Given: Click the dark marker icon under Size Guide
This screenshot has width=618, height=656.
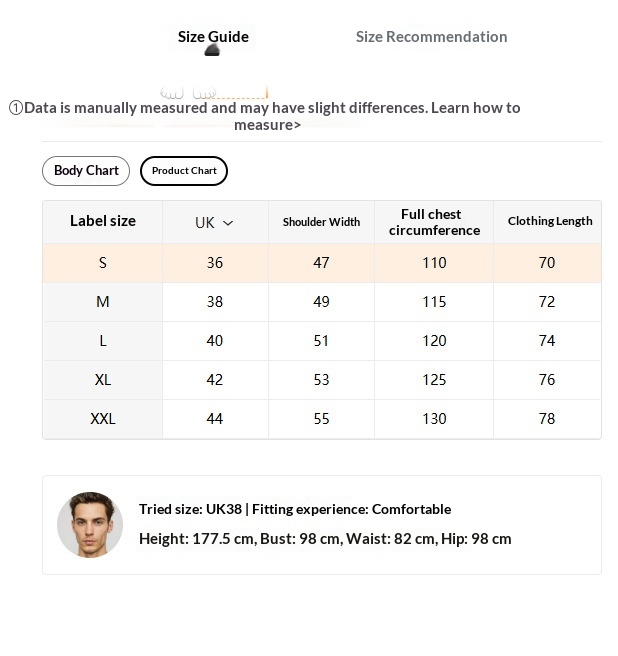Looking at the screenshot, I should (x=212, y=51).
